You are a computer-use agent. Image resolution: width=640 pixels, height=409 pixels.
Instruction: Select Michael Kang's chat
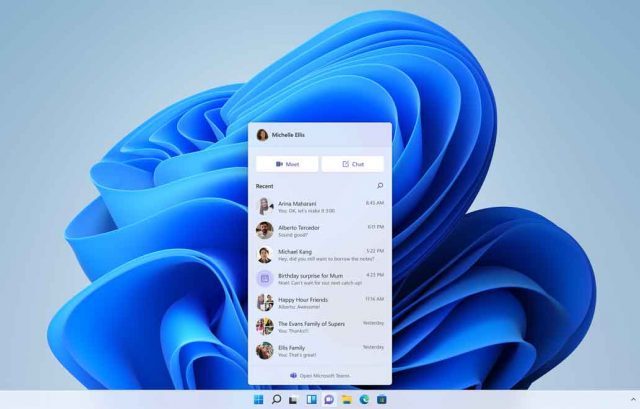click(x=320, y=254)
